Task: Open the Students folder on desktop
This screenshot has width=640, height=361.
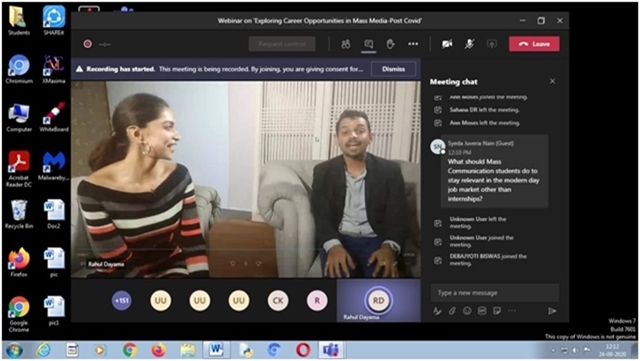Action: pyautogui.click(x=19, y=20)
